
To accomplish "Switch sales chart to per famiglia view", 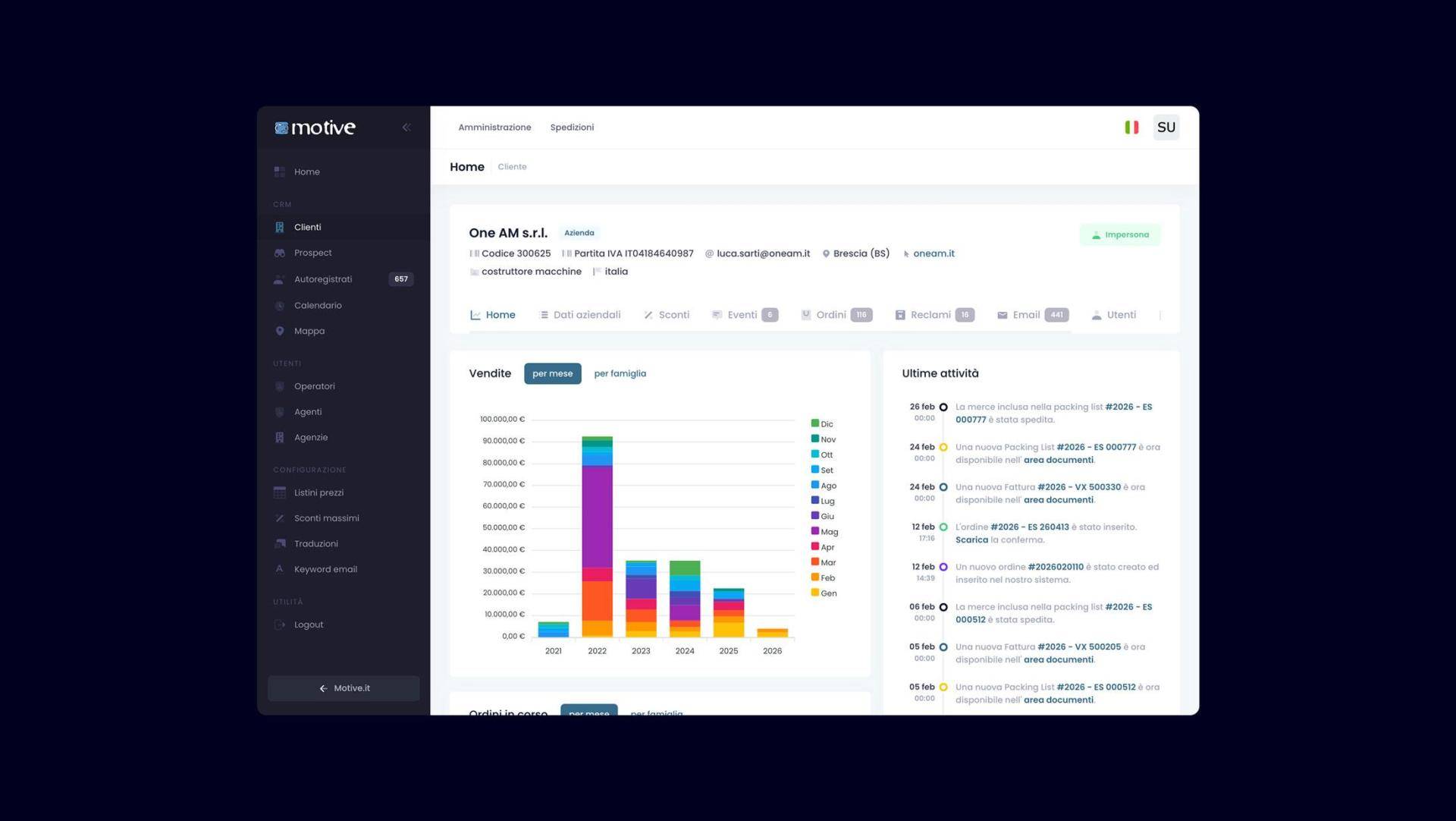I will pos(620,373).
